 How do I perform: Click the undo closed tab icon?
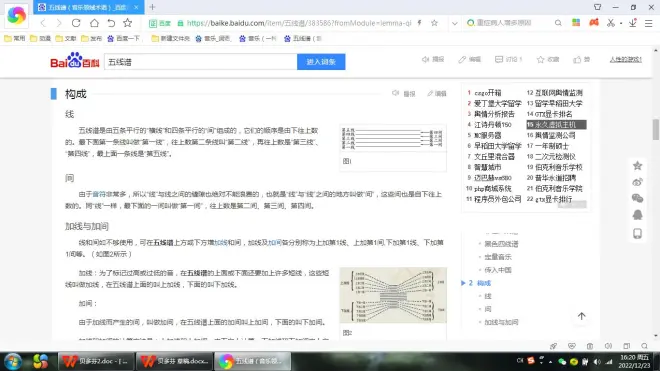coord(111,23)
